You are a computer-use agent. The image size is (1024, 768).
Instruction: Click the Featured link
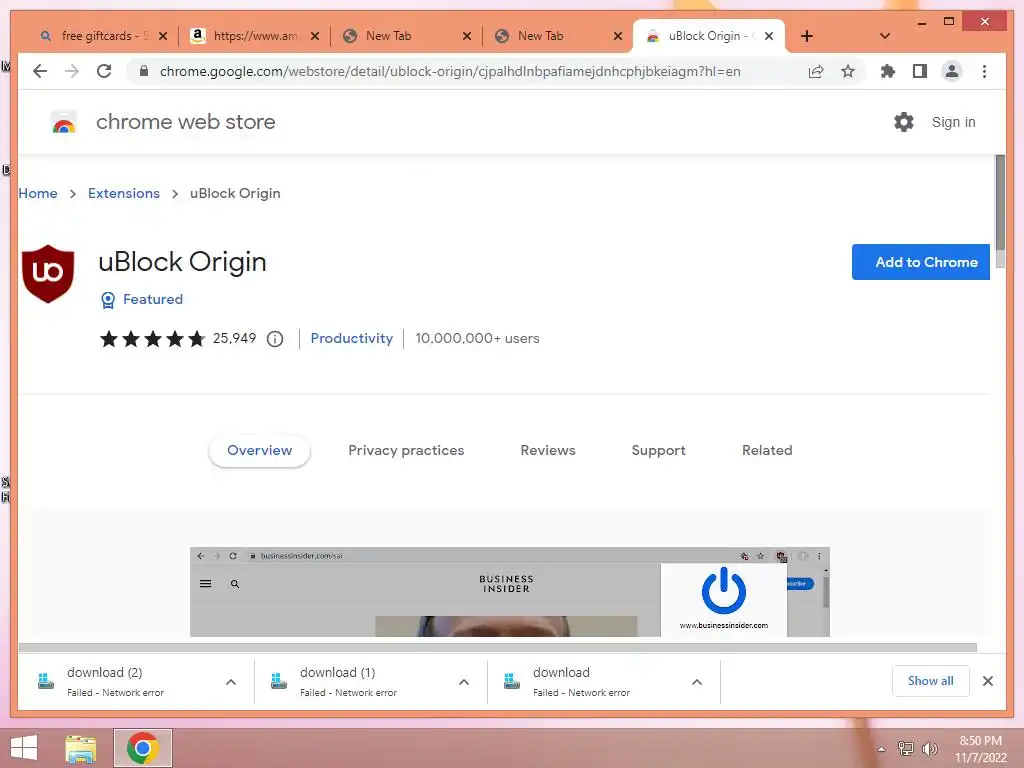(153, 299)
